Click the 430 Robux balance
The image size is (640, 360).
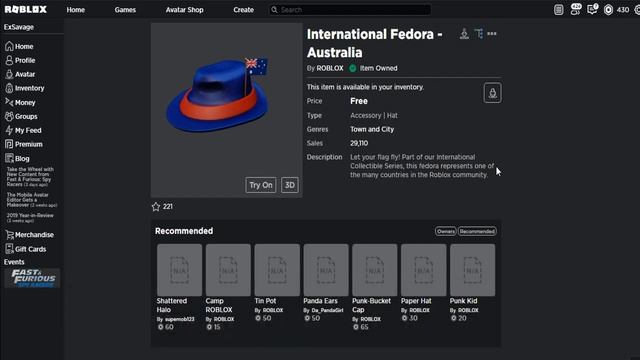pos(622,10)
